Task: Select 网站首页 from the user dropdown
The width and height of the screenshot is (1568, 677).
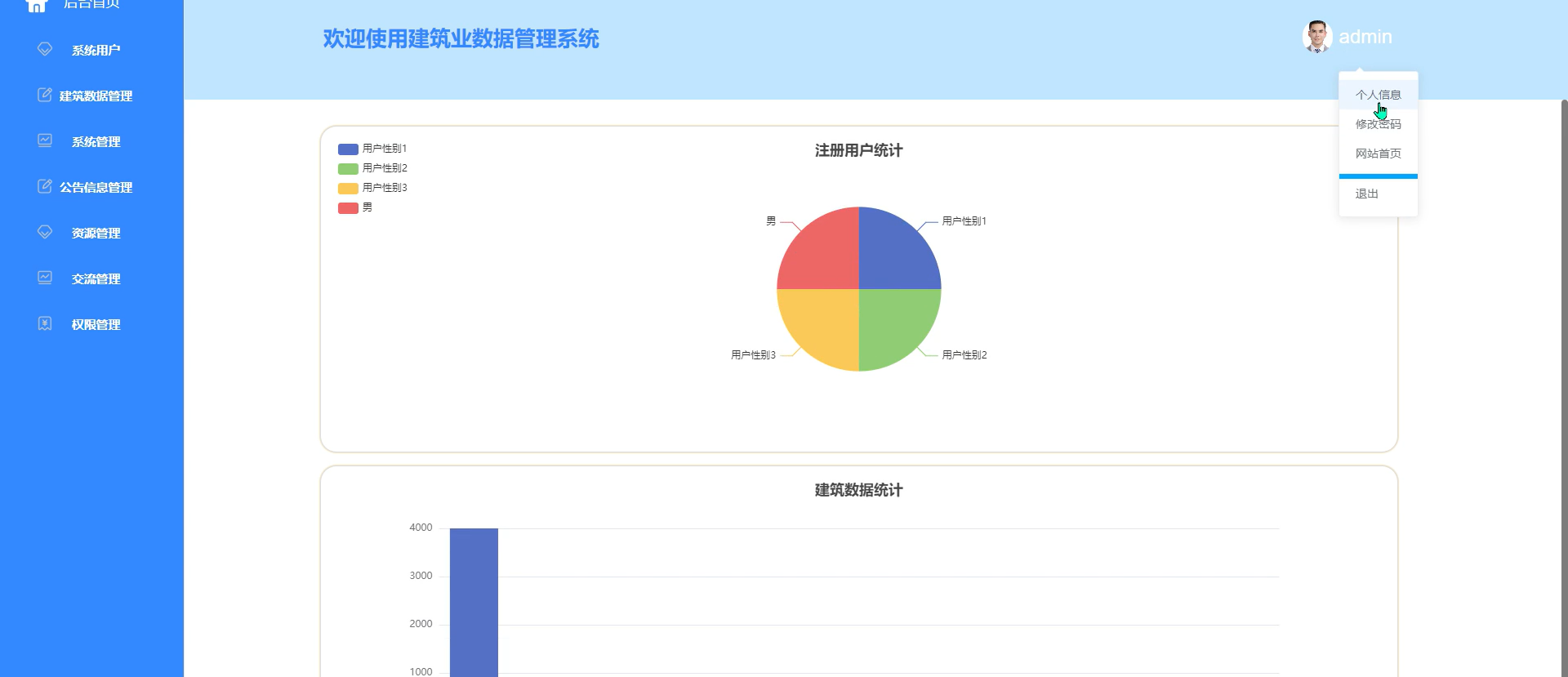Action: point(1379,154)
